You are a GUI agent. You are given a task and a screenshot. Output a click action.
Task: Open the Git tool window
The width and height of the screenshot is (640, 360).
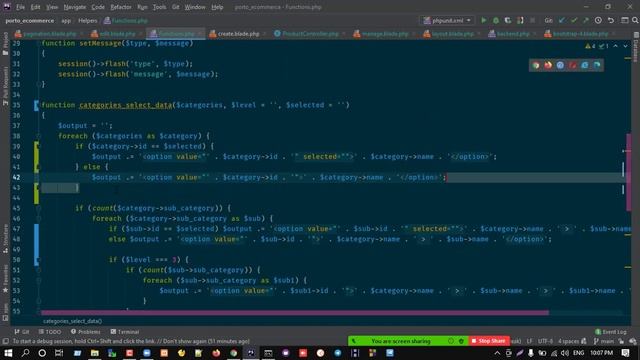click(22, 332)
